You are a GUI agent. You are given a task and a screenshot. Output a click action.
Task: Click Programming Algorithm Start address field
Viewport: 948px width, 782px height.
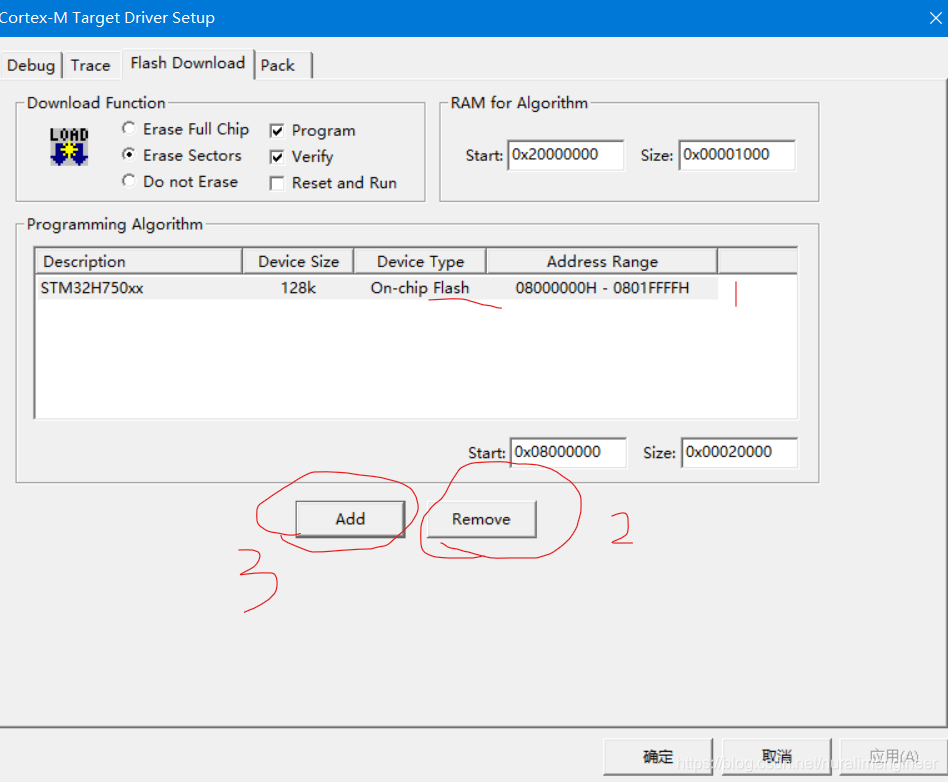click(568, 452)
